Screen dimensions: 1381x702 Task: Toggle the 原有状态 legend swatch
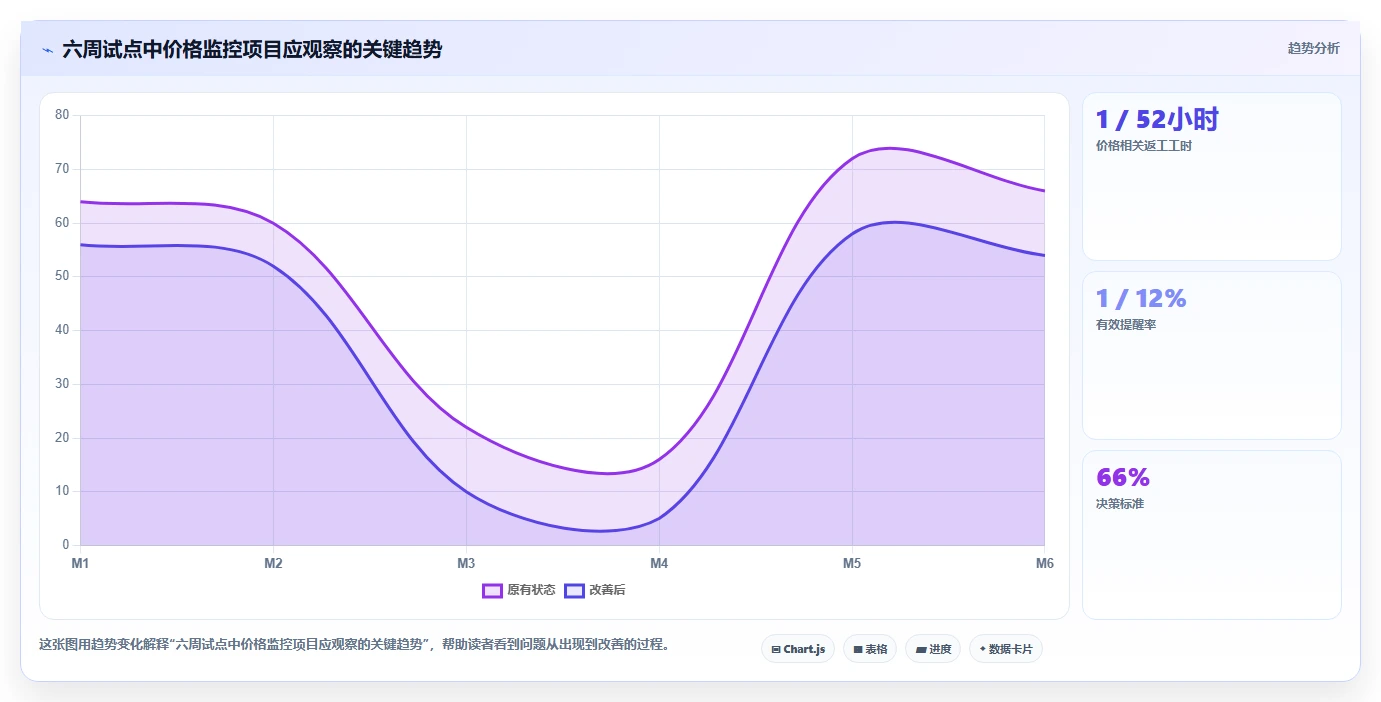point(492,590)
